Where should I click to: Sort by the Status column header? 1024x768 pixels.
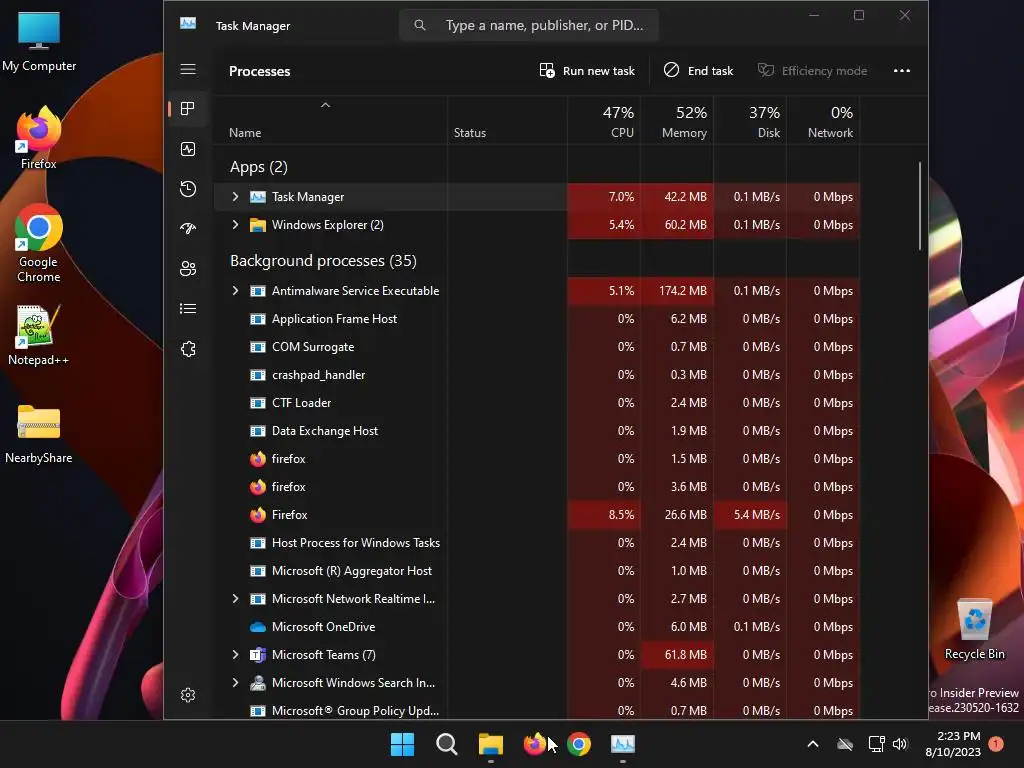pyautogui.click(x=507, y=121)
